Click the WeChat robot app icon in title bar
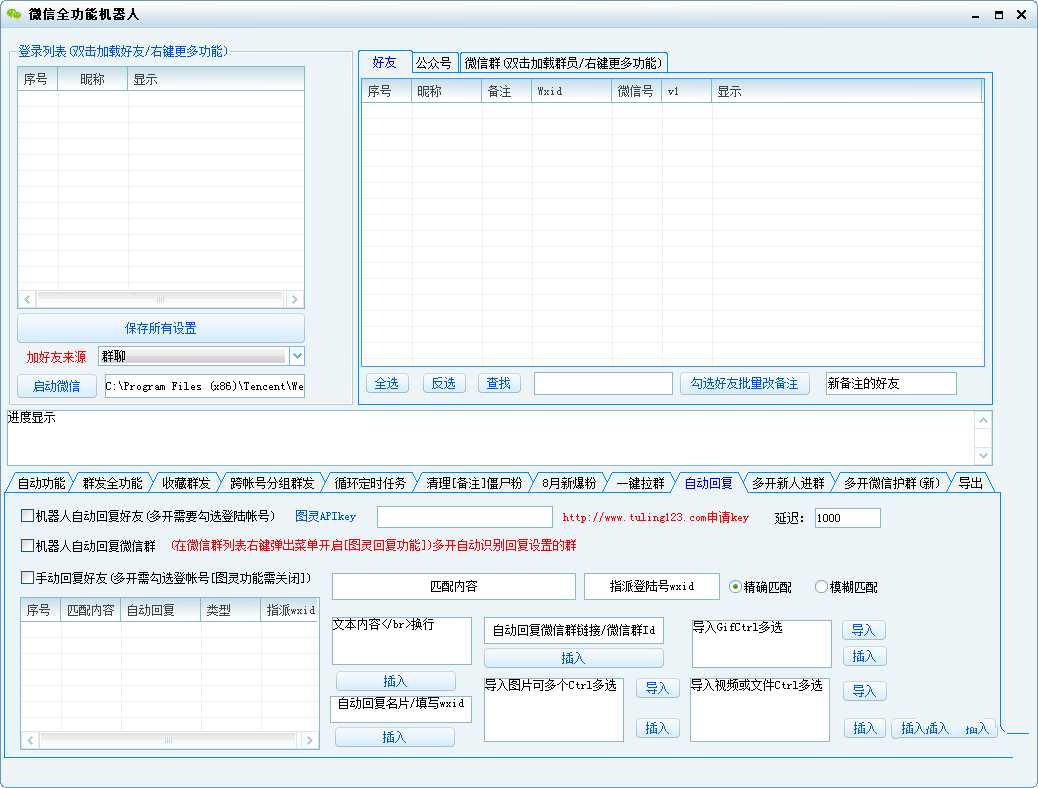The width and height of the screenshot is (1038, 788). tap(13, 14)
